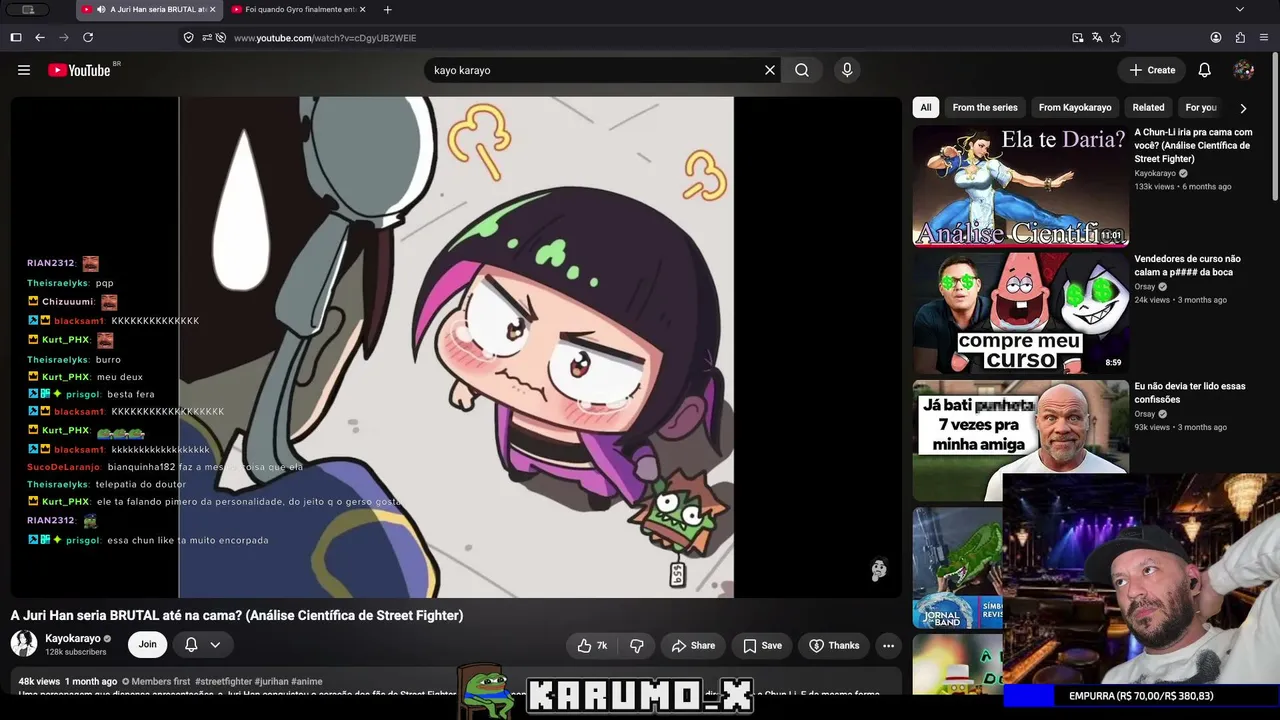Click the #anime hashtag
1280x720 pixels.
(x=307, y=682)
